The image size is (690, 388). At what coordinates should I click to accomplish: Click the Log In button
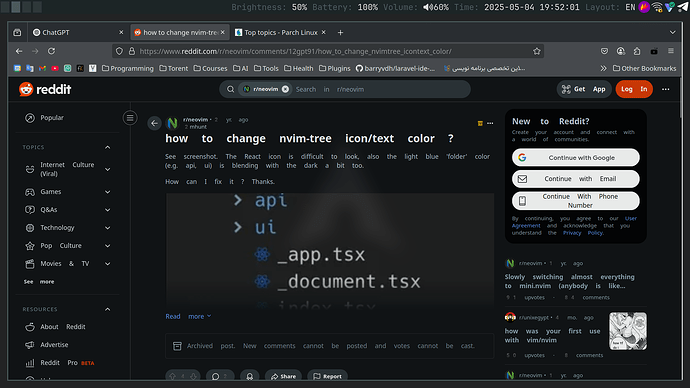[x=634, y=89]
